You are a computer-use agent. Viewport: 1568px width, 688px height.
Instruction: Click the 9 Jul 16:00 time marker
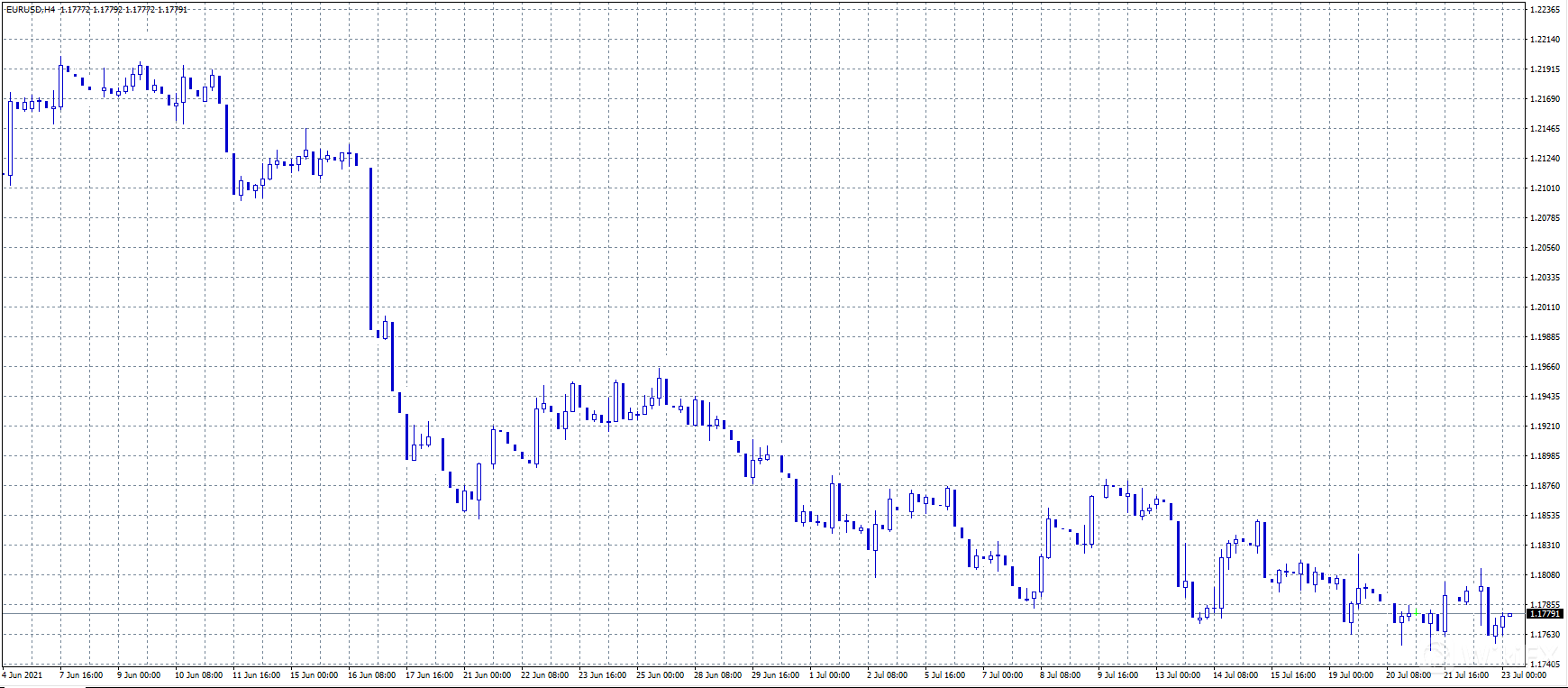click(x=1117, y=675)
